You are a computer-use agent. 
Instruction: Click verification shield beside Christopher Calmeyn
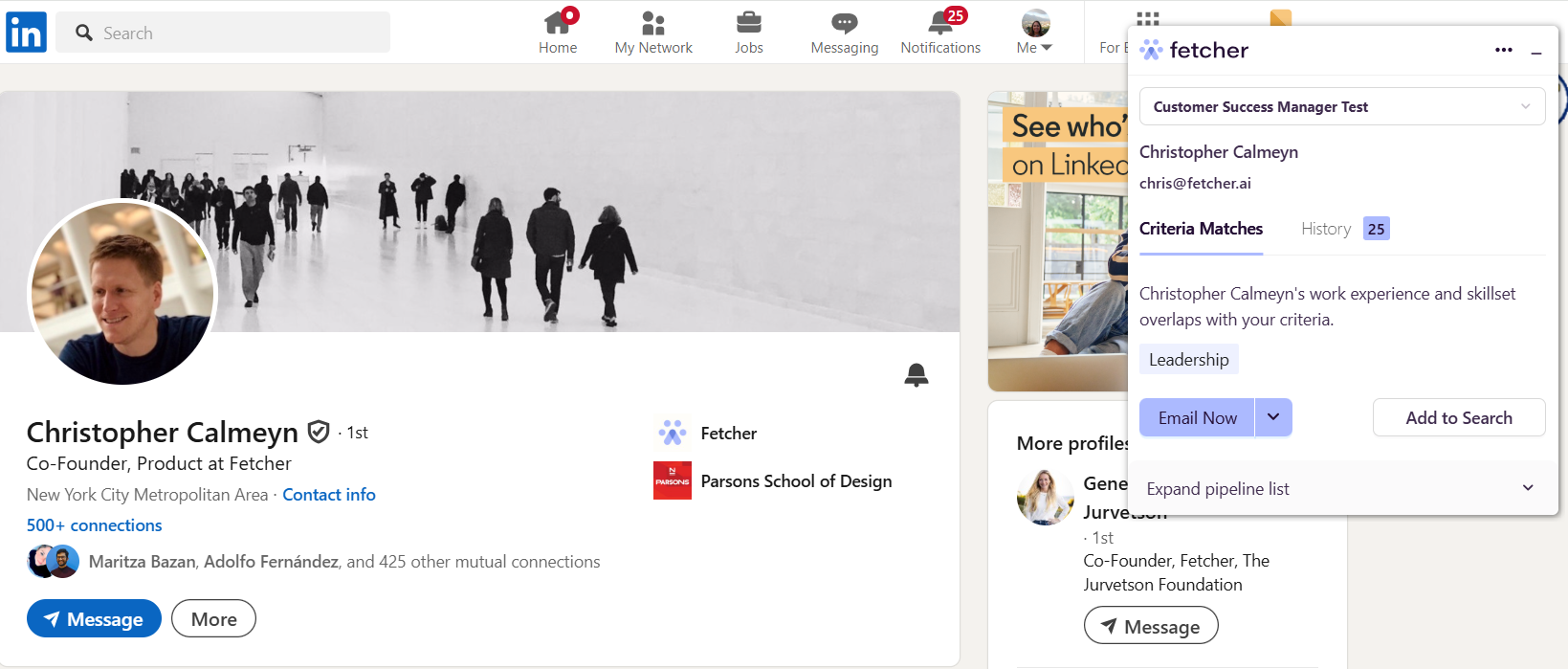tap(319, 433)
